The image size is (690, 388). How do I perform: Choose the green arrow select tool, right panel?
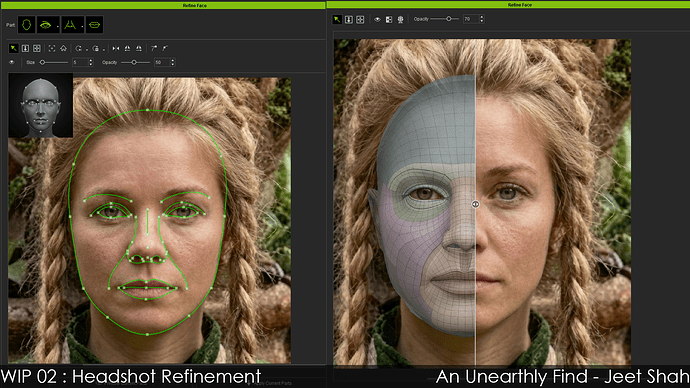337,19
